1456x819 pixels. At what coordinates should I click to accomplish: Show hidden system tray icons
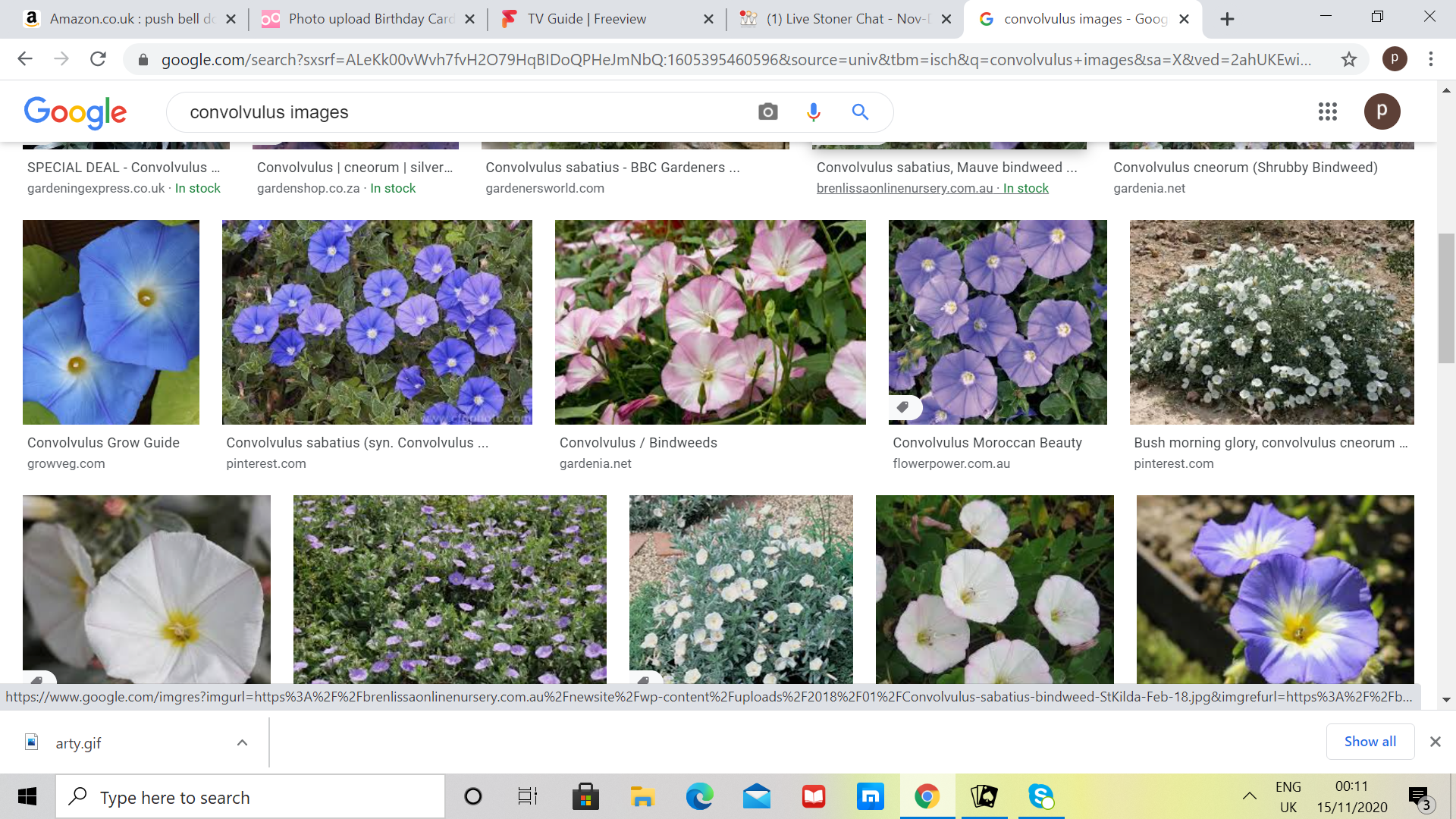click(x=1249, y=796)
